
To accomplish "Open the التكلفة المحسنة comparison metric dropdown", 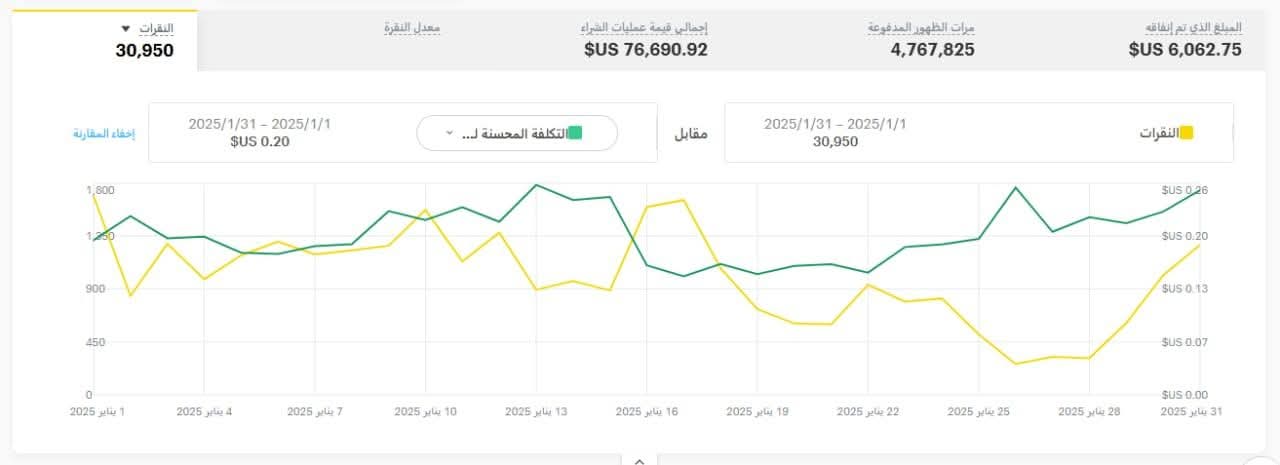I will (517, 133).
